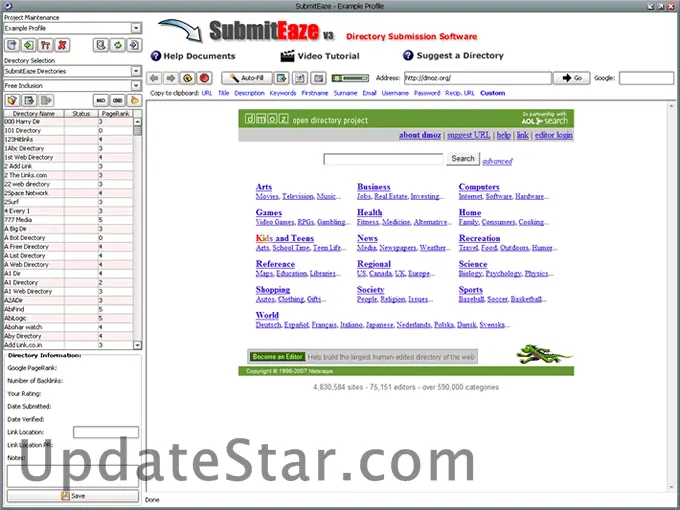
Task: Open the Free Inclusion dropdown
Action: [136, 85]
